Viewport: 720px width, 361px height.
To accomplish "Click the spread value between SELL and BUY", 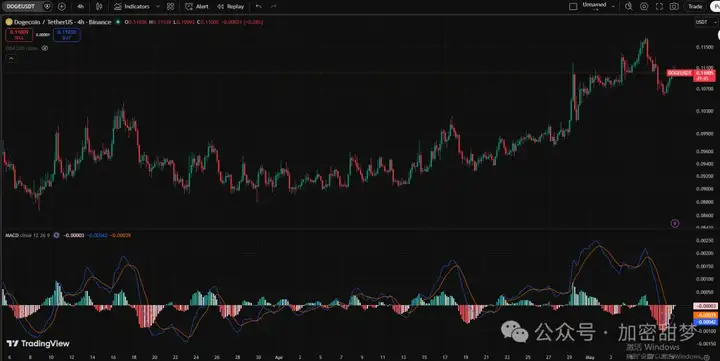I will click(x=43, y=35).
